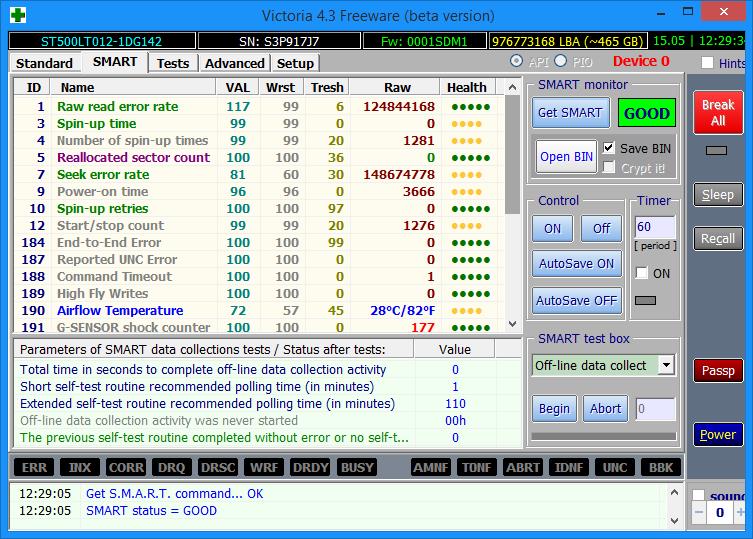Click the sound volume minus button
The image size is (753, 539).
tap(699, 513)
